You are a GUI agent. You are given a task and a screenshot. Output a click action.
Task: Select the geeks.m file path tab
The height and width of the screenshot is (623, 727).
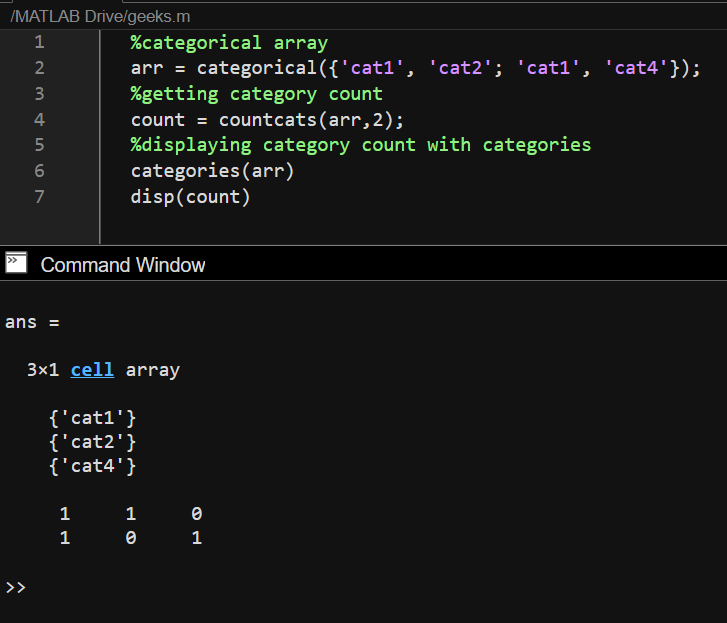tap(100, 17)
